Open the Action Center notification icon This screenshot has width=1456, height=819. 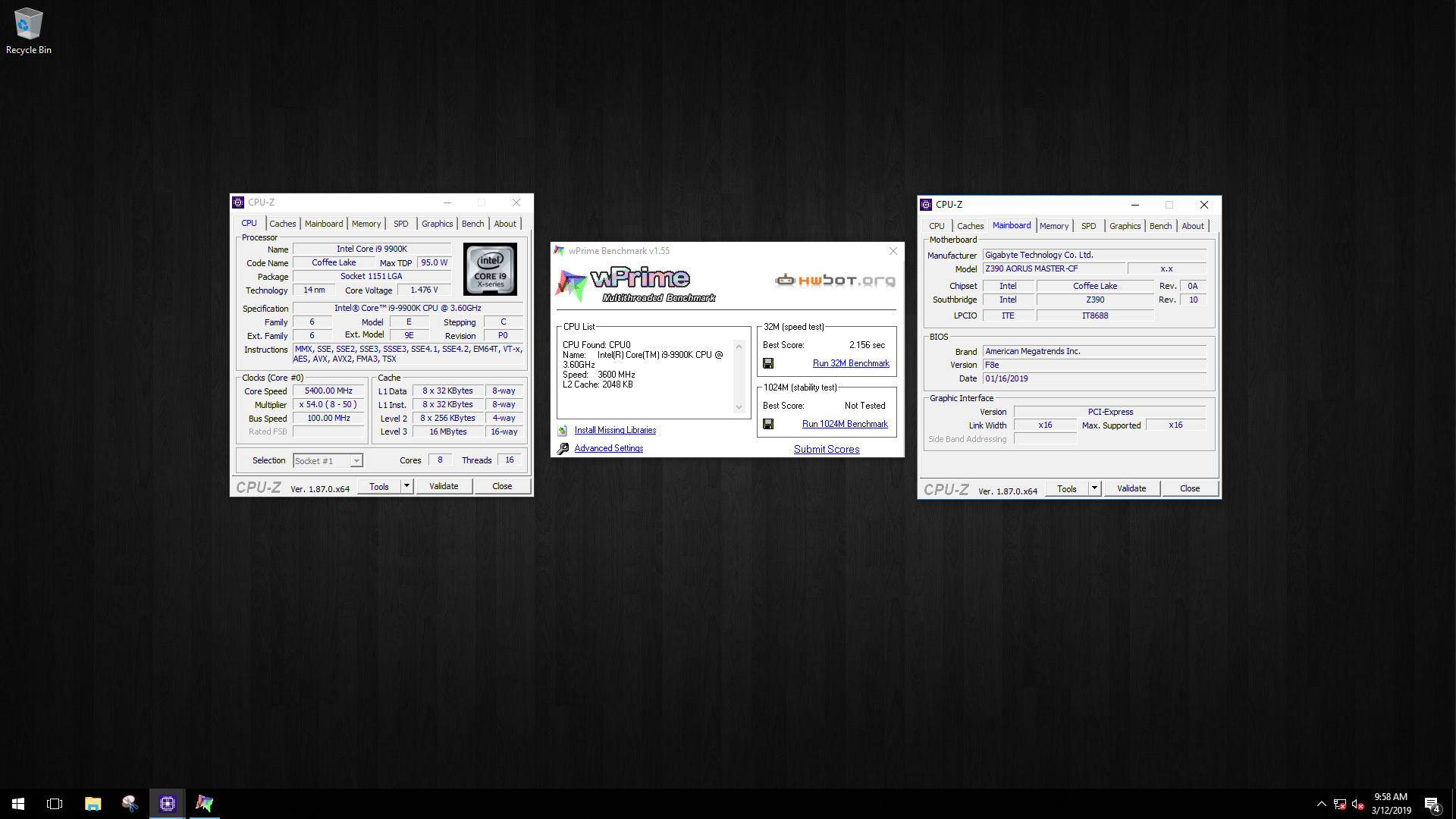tap(1432, 804)
